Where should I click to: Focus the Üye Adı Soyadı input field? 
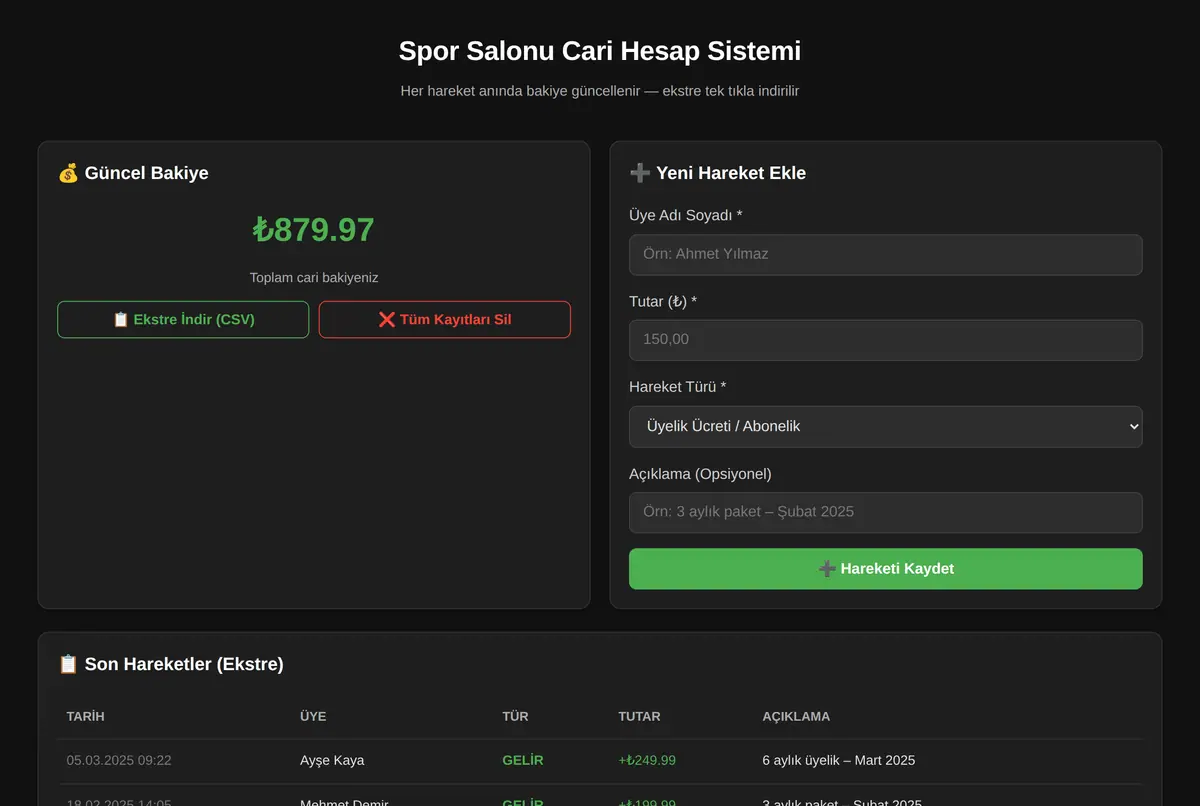click(x=886, y=255)
